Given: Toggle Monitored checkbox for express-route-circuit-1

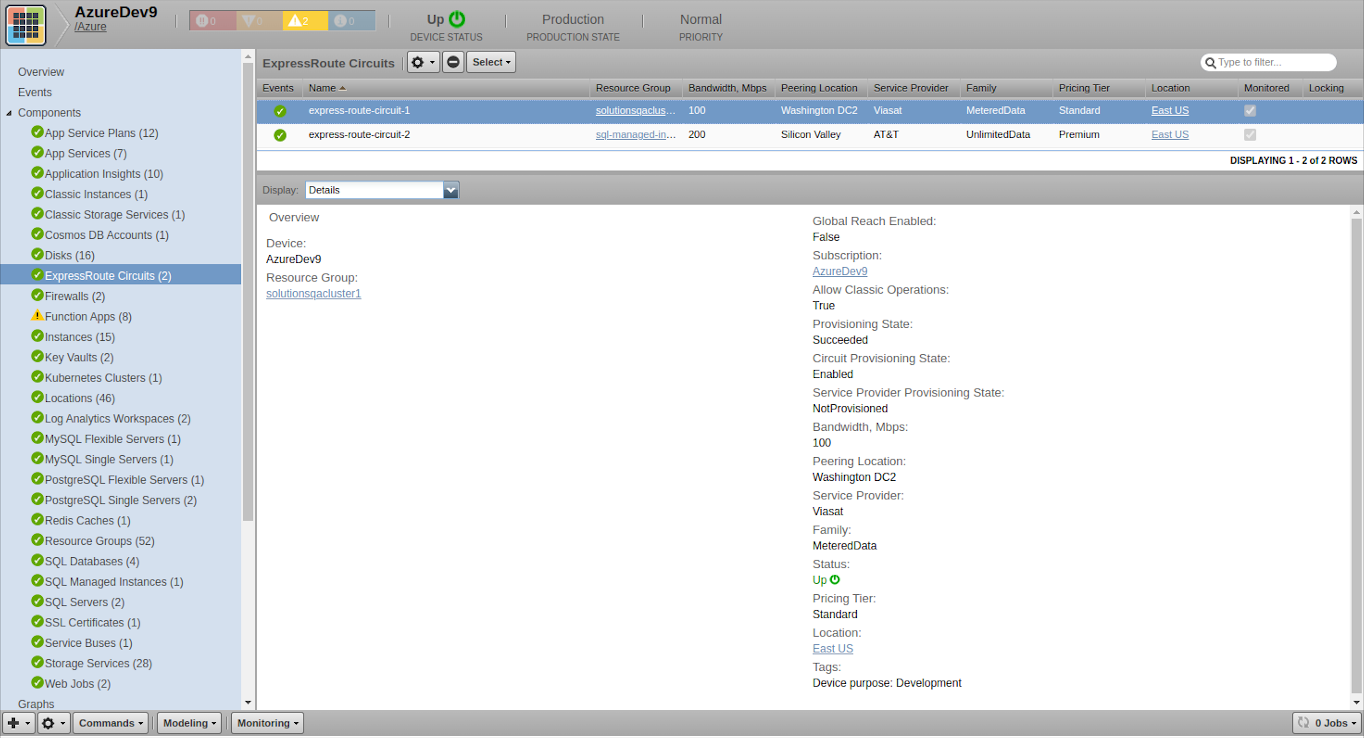Looking at the screenshot, I should 1249,111.
